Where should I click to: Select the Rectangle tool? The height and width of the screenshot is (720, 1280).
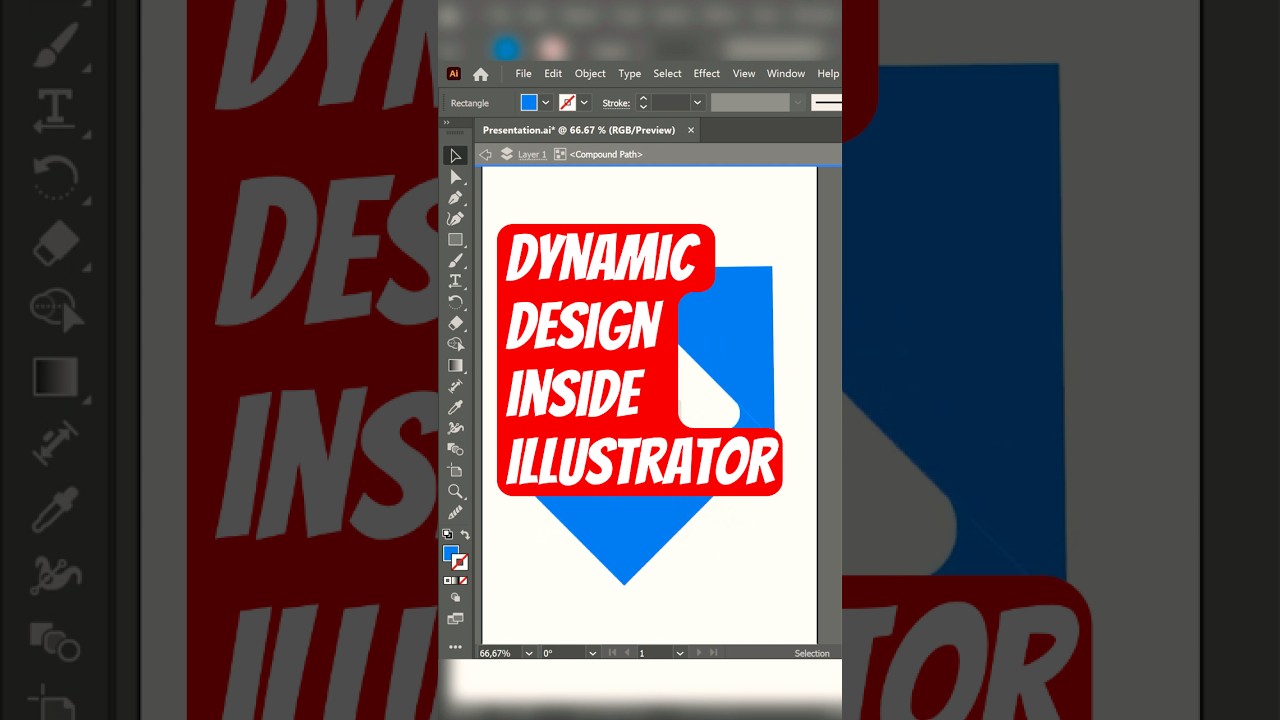click(455, 240)
